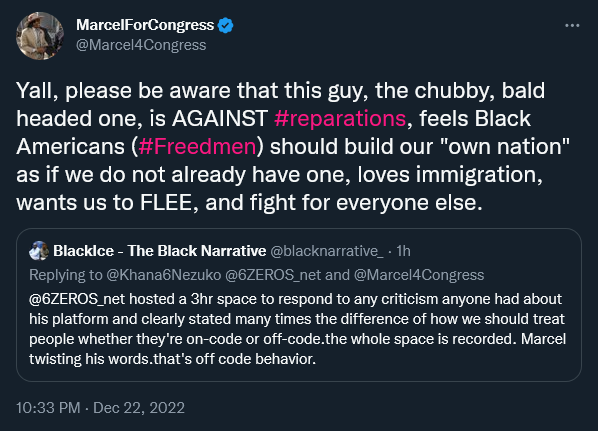
Task: Follow the #reparations hashtag
Action: click(x=340, y=118)
